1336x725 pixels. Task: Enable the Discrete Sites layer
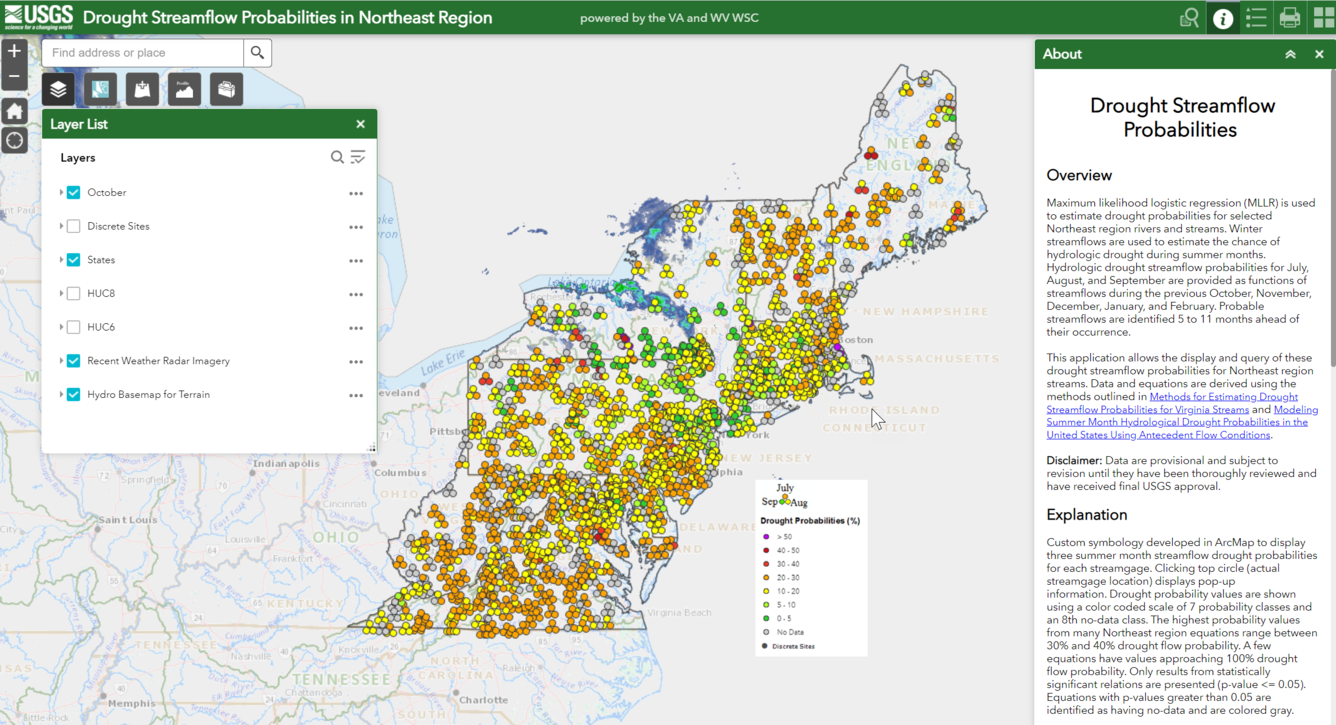[x=72, y=226]
